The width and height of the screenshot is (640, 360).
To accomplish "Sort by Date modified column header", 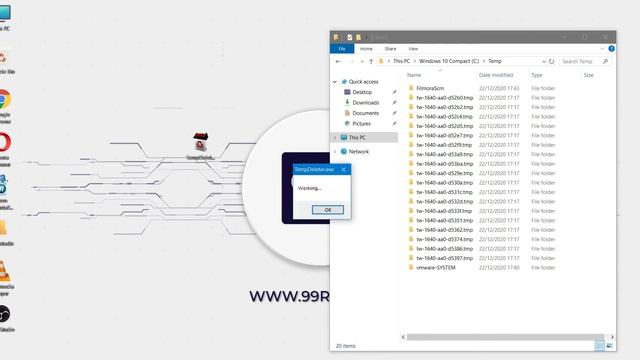I will pos(496,75).
